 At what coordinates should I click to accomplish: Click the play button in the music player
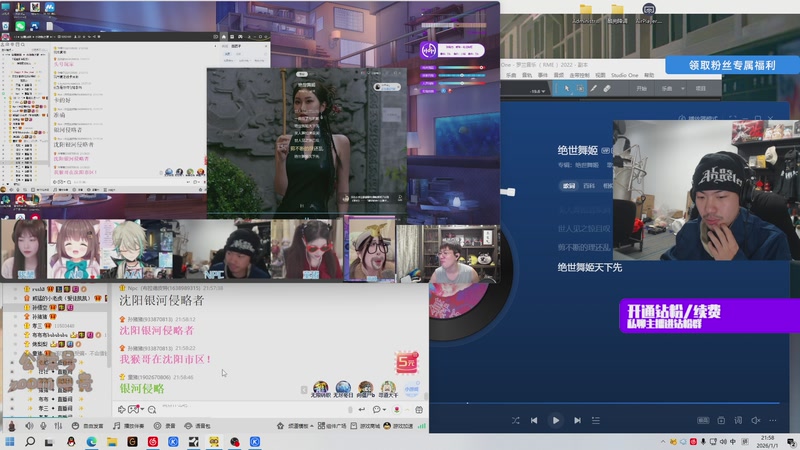(556, 420)
